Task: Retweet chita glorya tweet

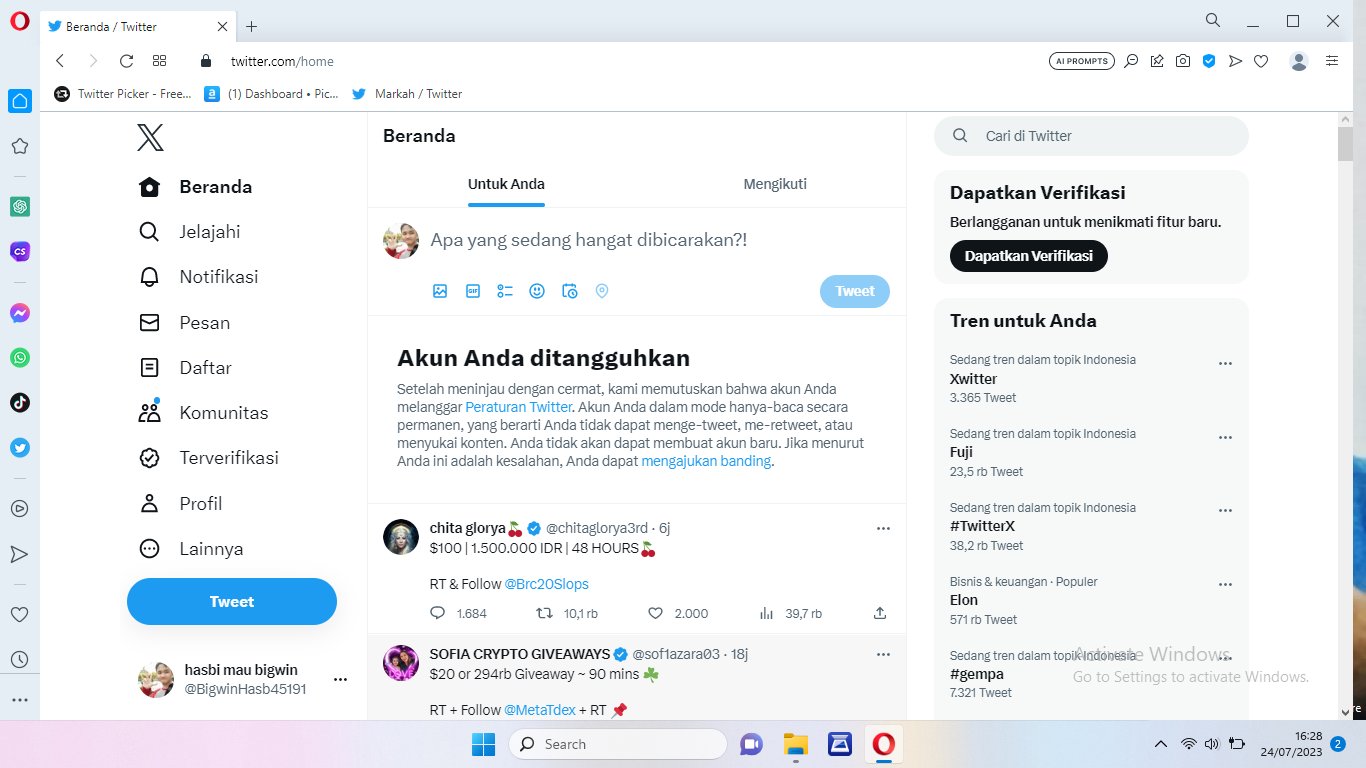Action: 545,613
